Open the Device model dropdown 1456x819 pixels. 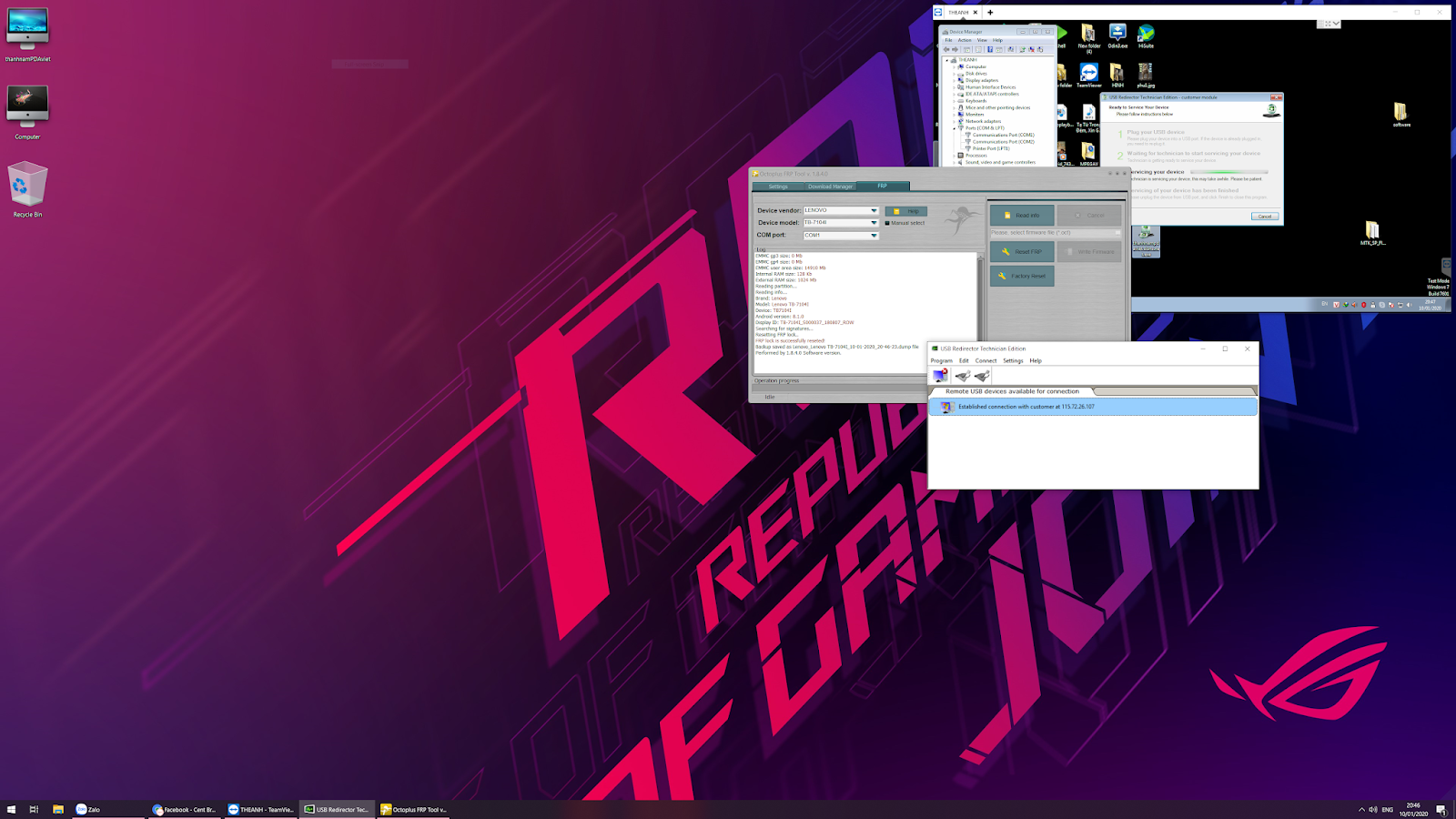[x=874, y=222]
